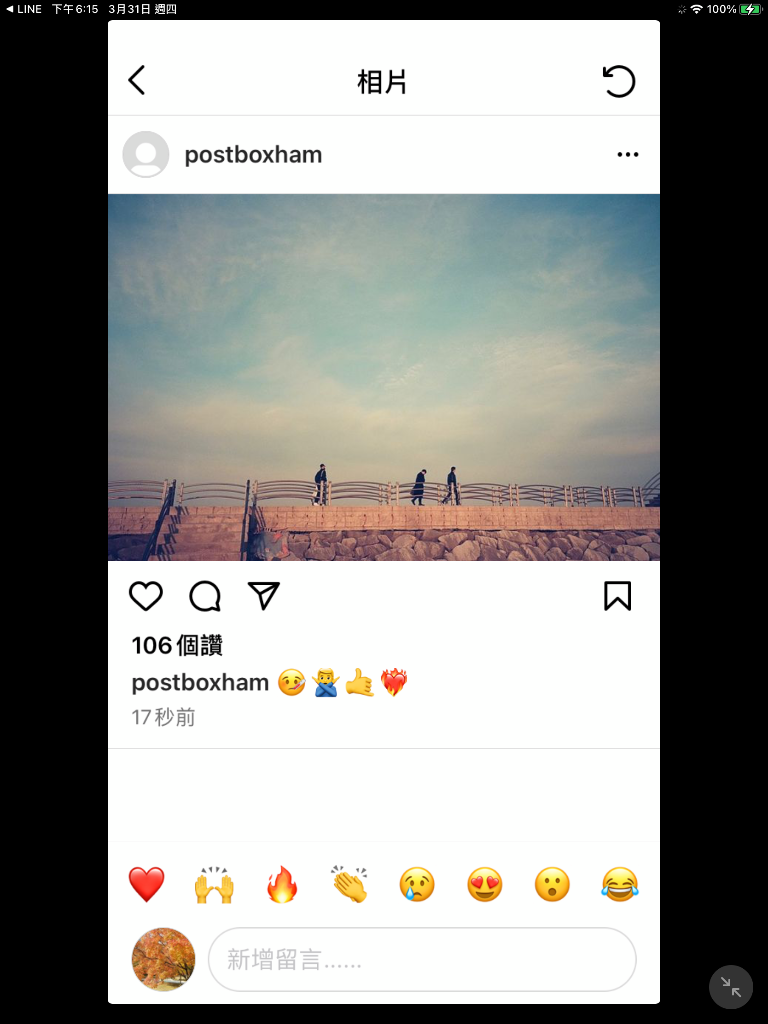Like the post with the heart outline icon
768x1024 pixels.
(146, 596)
